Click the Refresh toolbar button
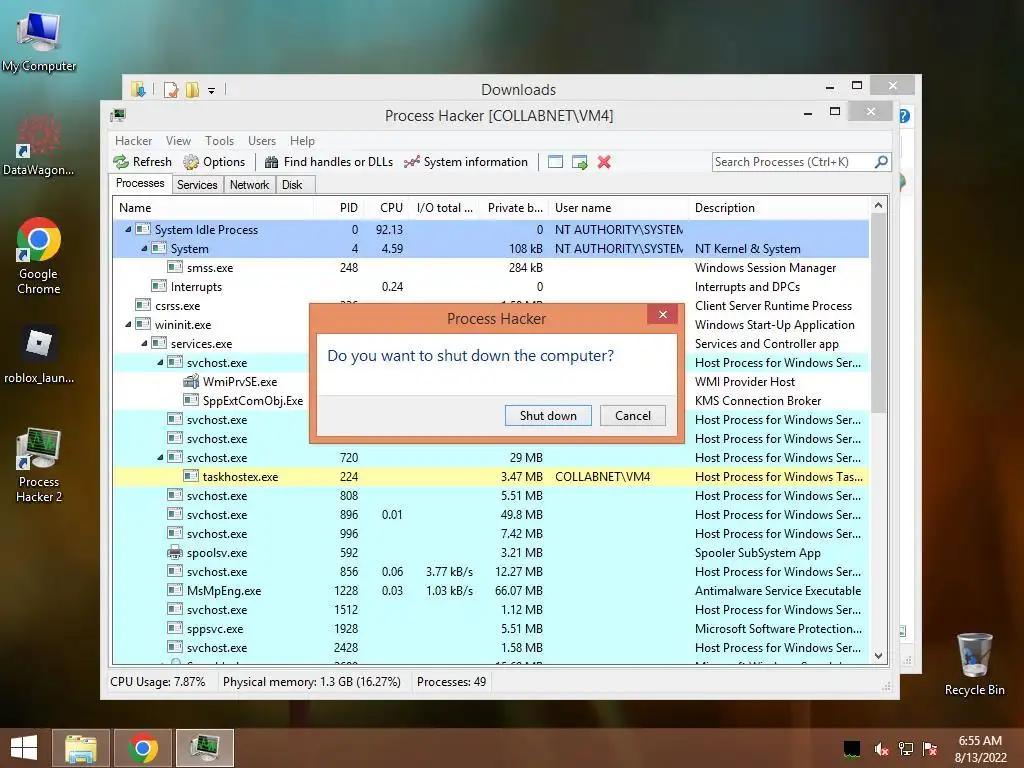Screen dimensions: 1024x768 click(x=142, y=162)
